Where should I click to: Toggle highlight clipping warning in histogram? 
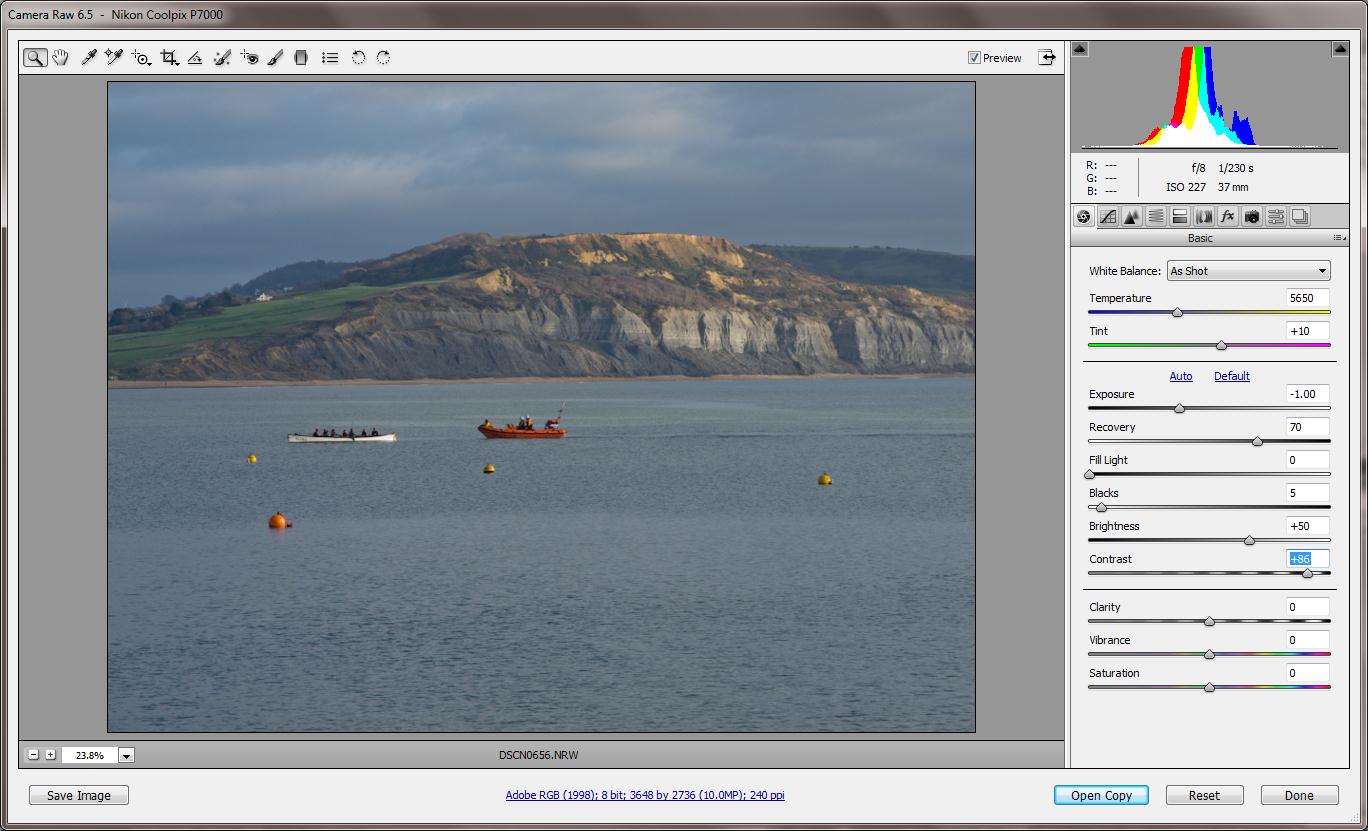tap(1340, 48)
